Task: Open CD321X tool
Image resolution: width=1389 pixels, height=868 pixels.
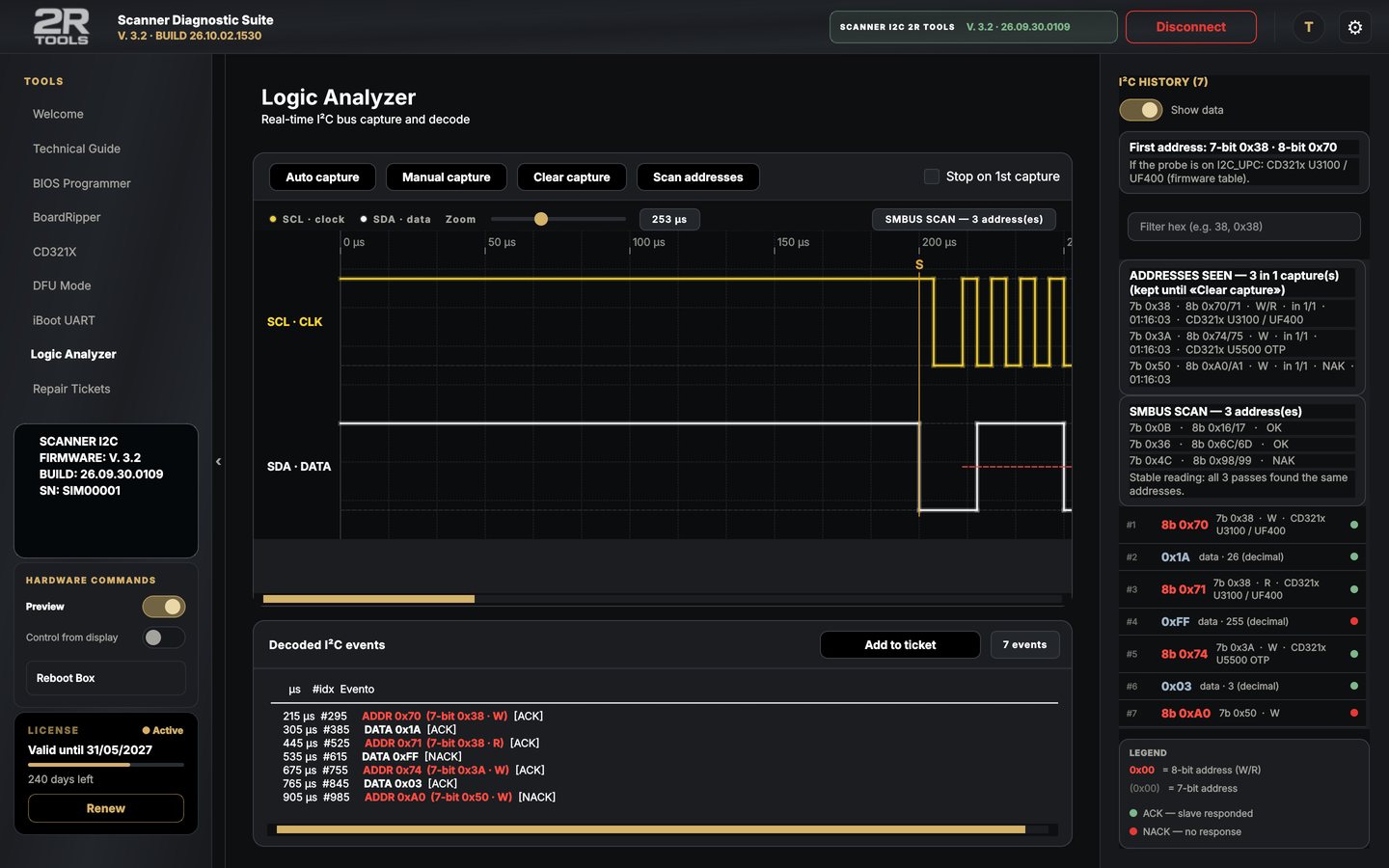Action: [54, 252]
